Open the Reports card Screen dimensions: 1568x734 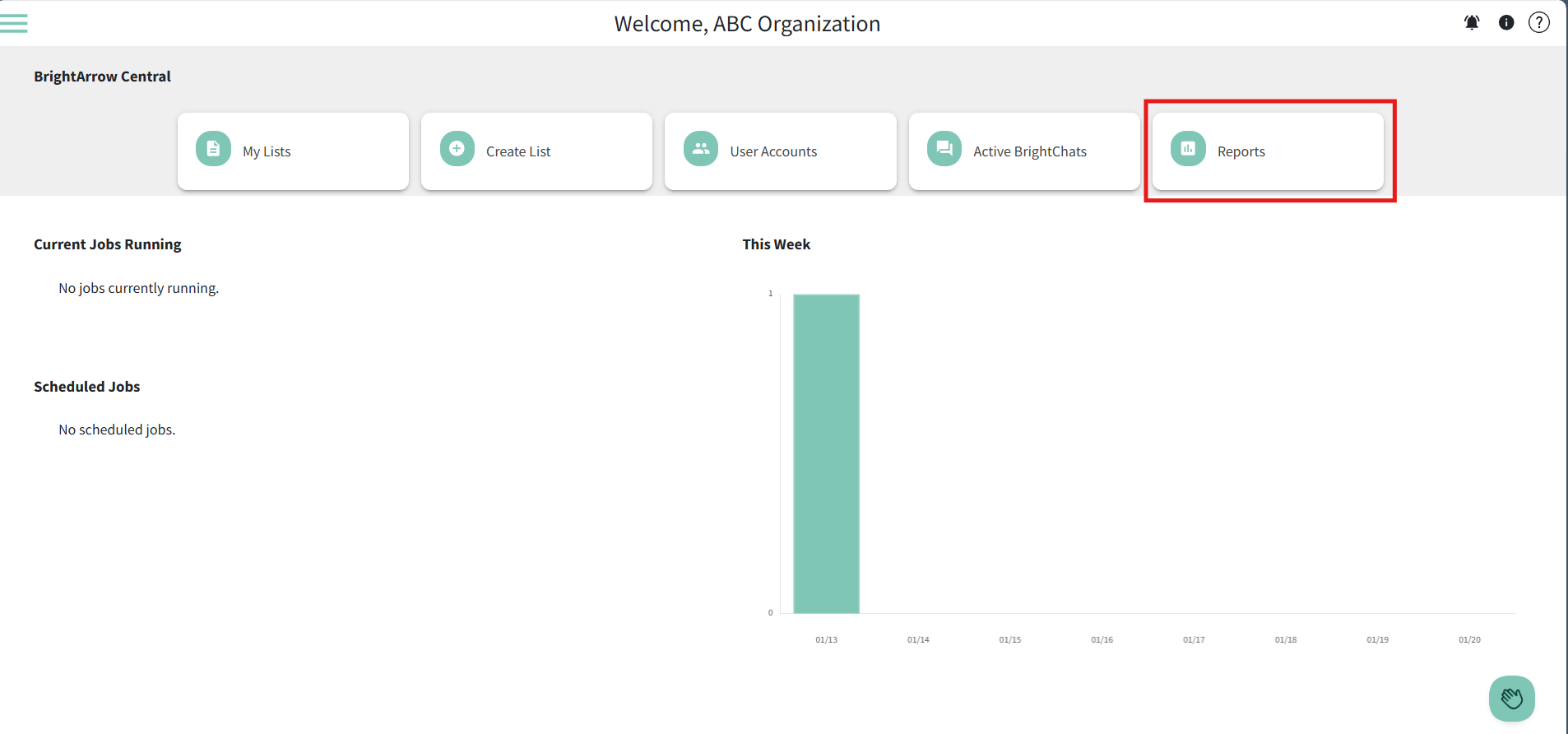coord(1268,151)
